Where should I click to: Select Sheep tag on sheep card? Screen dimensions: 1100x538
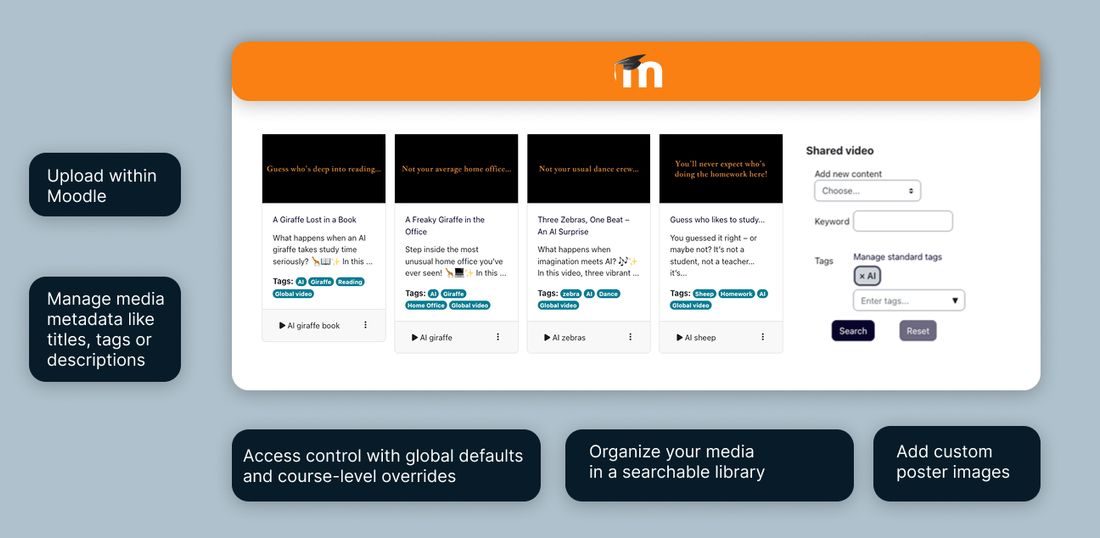tap(704, 294)
